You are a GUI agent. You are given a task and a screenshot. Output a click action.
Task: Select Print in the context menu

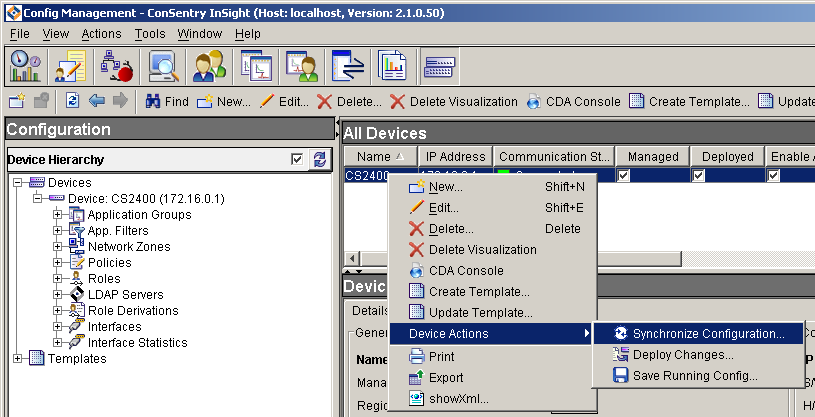[492, 357]
